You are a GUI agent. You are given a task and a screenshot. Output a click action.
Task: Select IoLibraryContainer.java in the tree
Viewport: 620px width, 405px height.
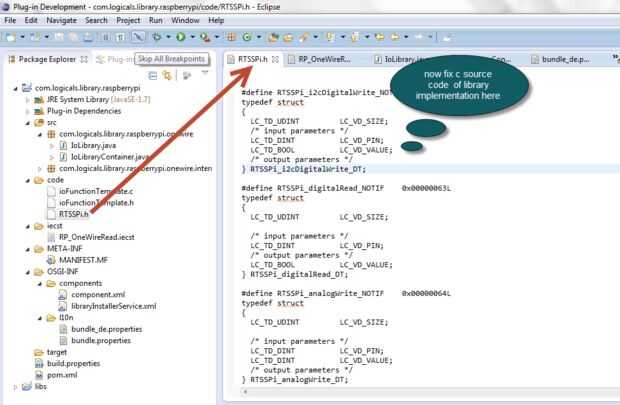click(x=110, y=157)
